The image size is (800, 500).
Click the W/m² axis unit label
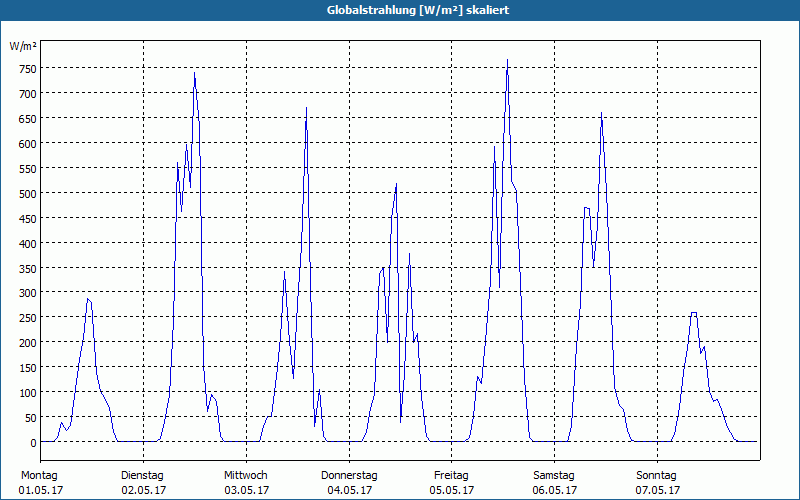click(x=23, y=46)
